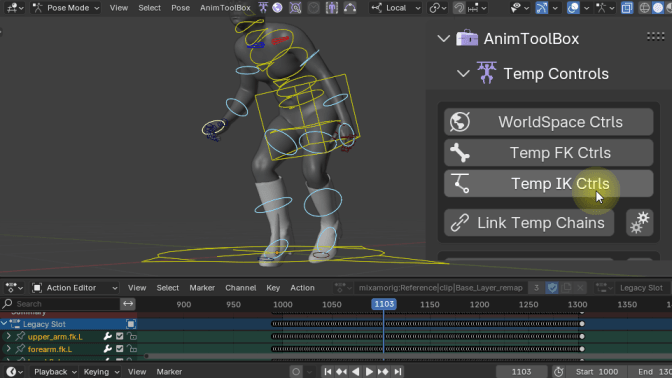
Task: Open the Keying popover
Action: click(x=101, y=372)
